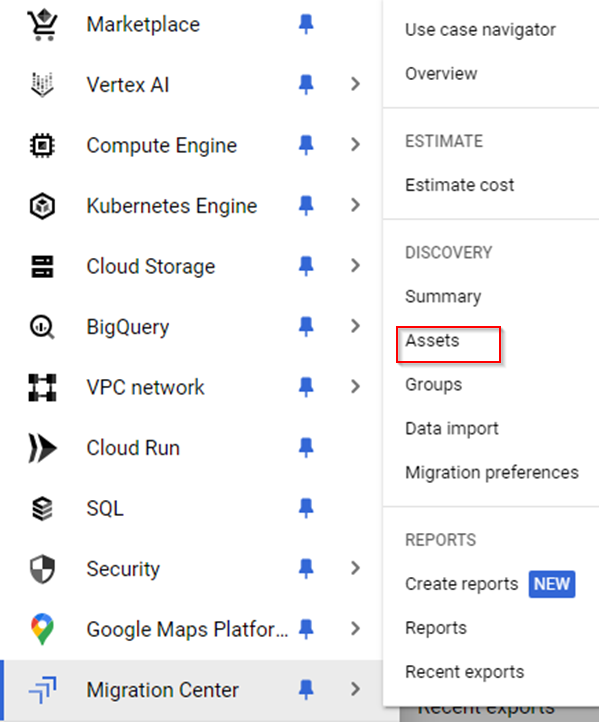Screen dimensions: 599x722
Task: Click the Cloud Storage icon
Action: click(x=42, y=267)
